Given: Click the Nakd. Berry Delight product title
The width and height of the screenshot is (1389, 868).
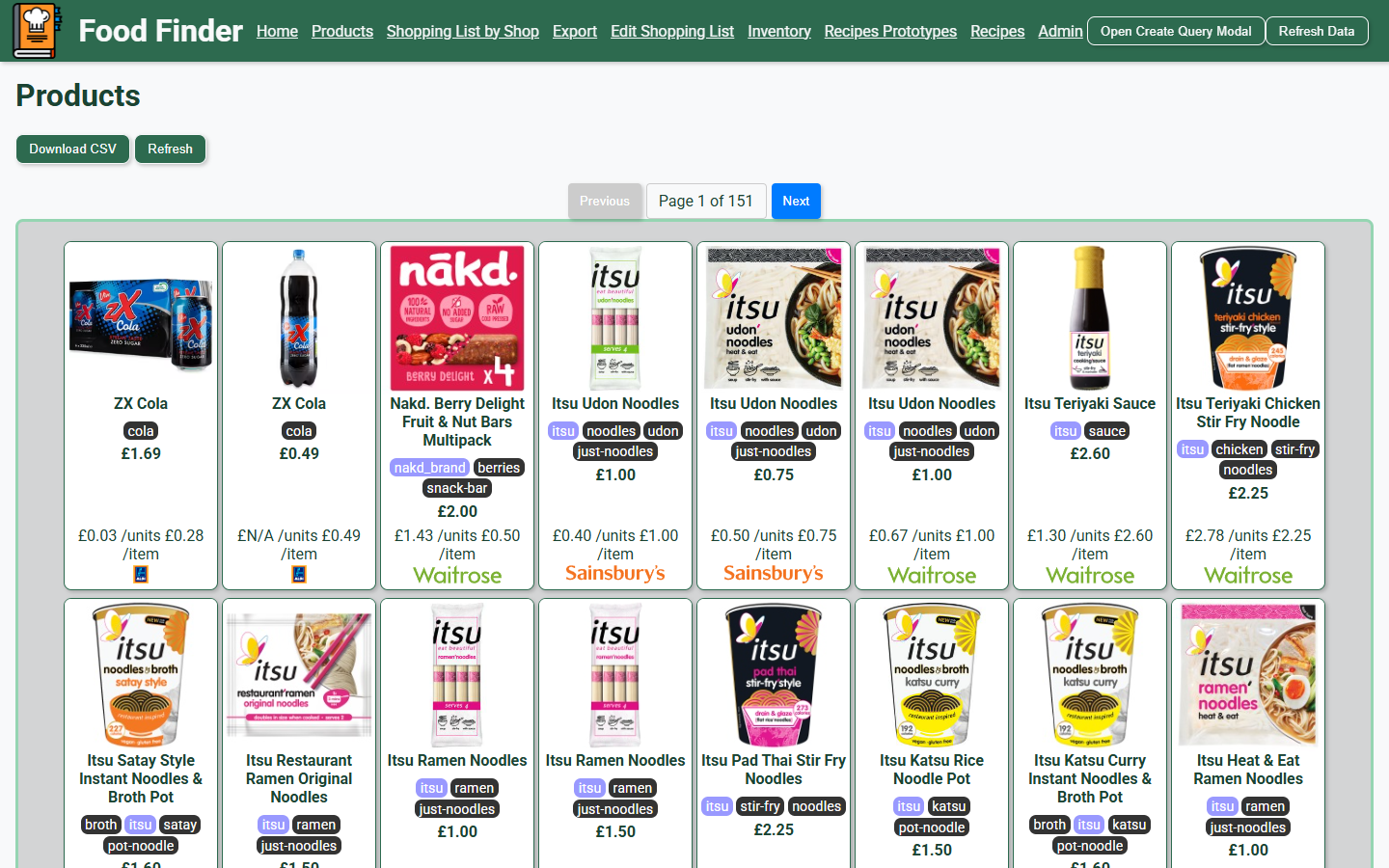Looking at the screenshot, I should tap(457, 421).
